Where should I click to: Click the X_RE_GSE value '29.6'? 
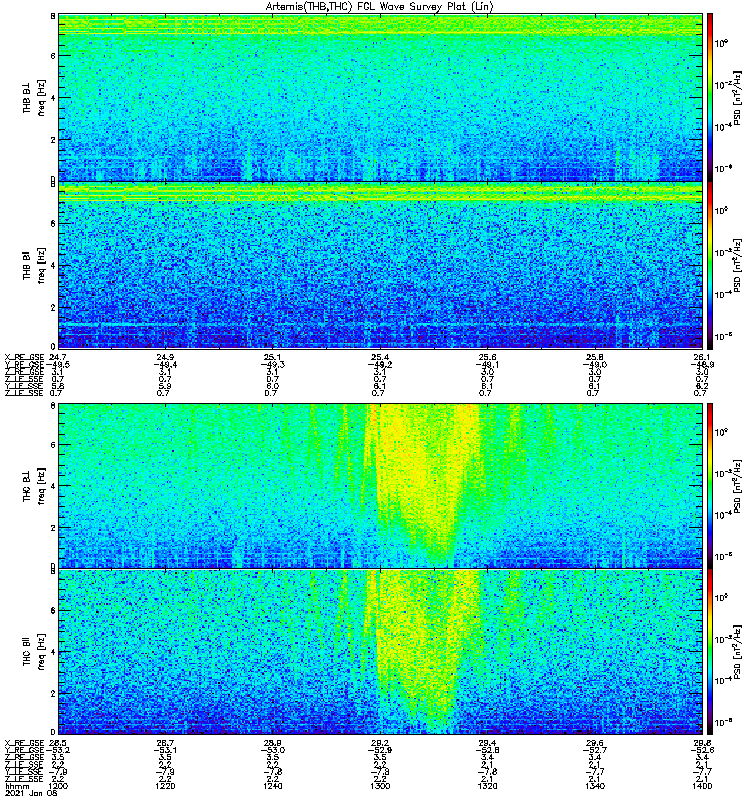595,743
